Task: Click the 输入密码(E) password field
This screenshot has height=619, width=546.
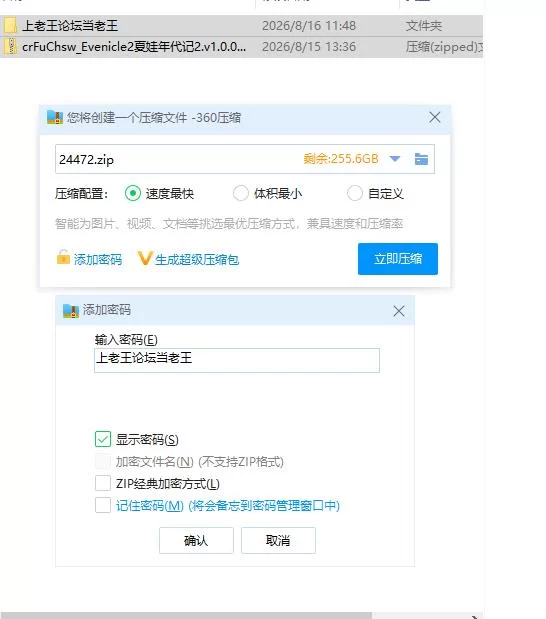Action: [x=237, y=360]
